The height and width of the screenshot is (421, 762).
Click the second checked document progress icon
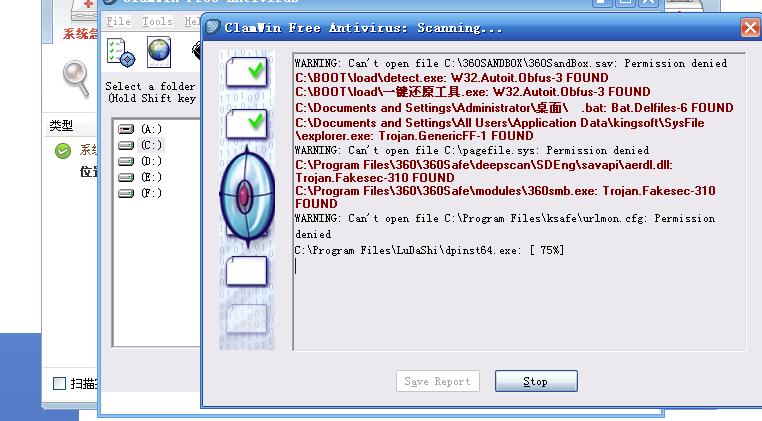click(x=247, y=125)
